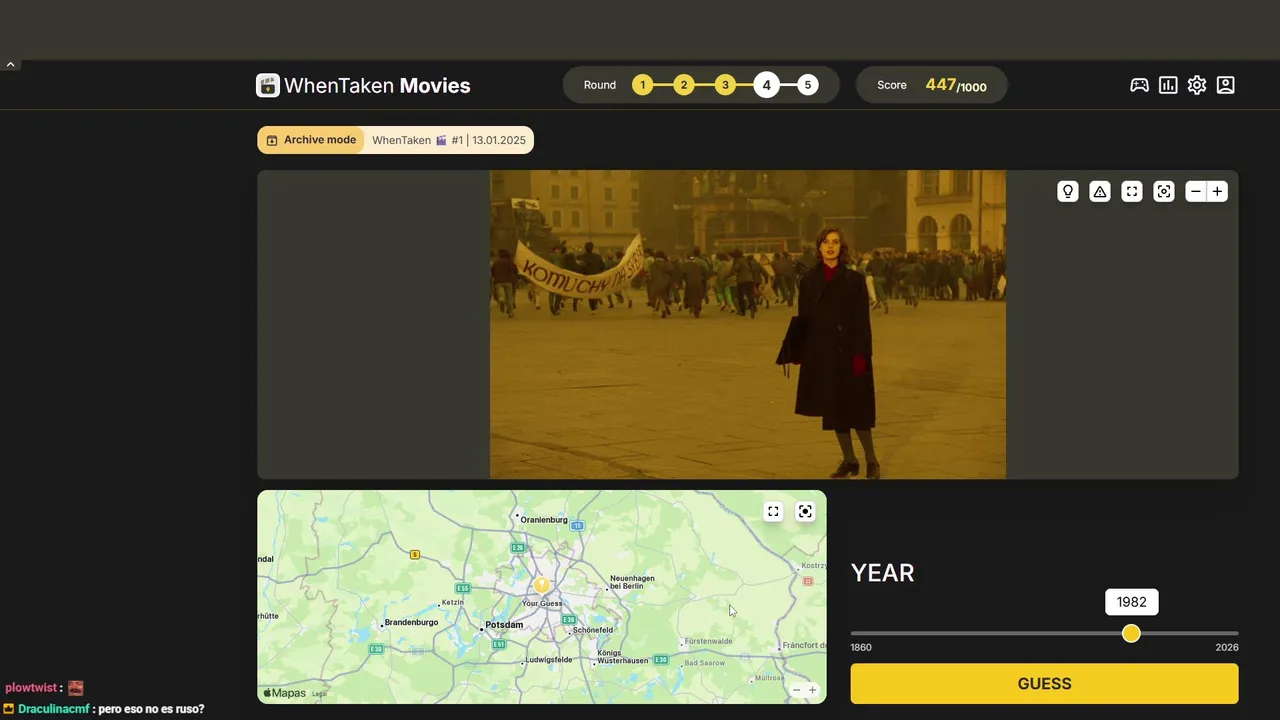The image size is (1280, 720).
Task: Click the 1982 year value label
Action: click(1132, 602)
